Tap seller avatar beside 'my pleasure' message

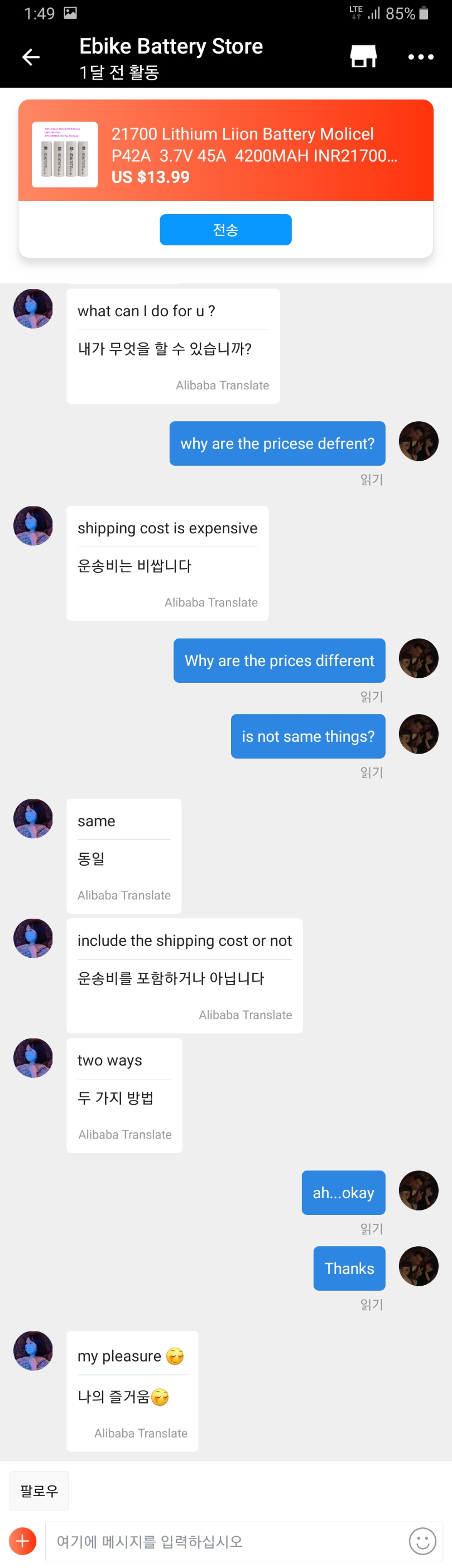(33, 1350)
